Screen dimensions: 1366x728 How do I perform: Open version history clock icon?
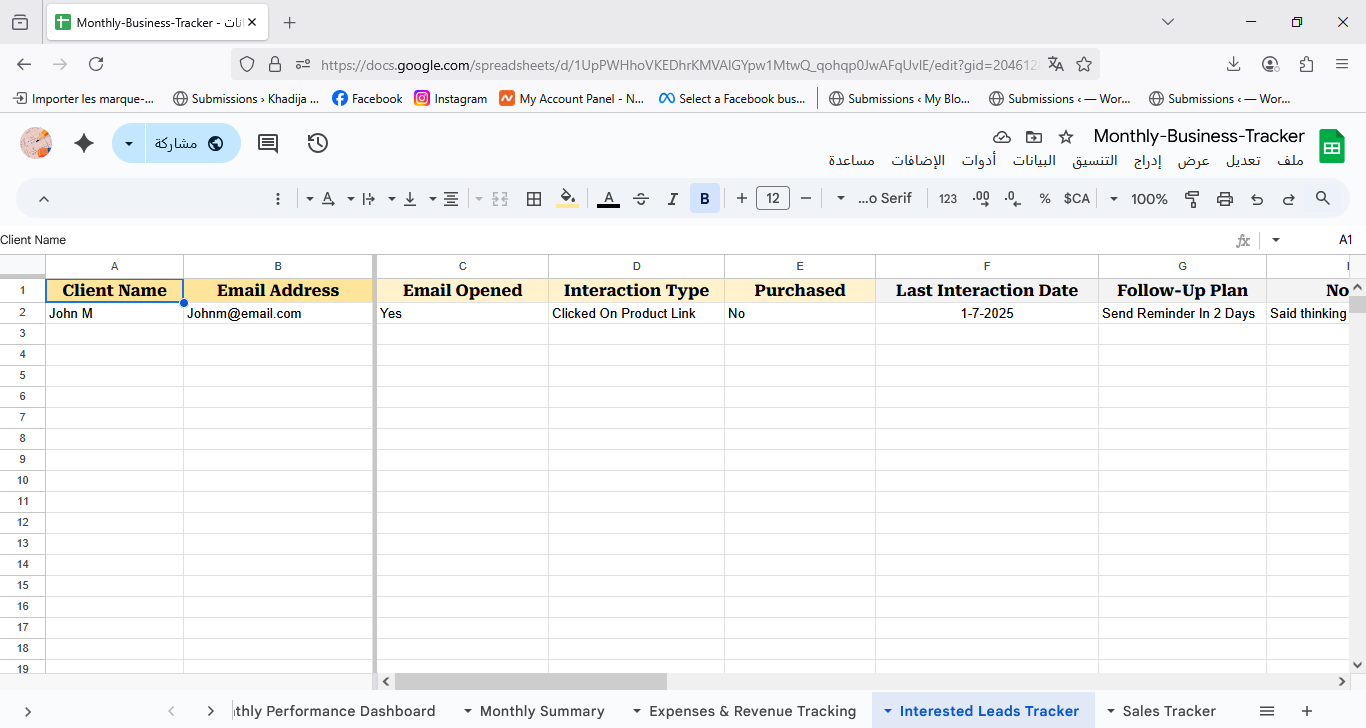click(x=318, y=143)
